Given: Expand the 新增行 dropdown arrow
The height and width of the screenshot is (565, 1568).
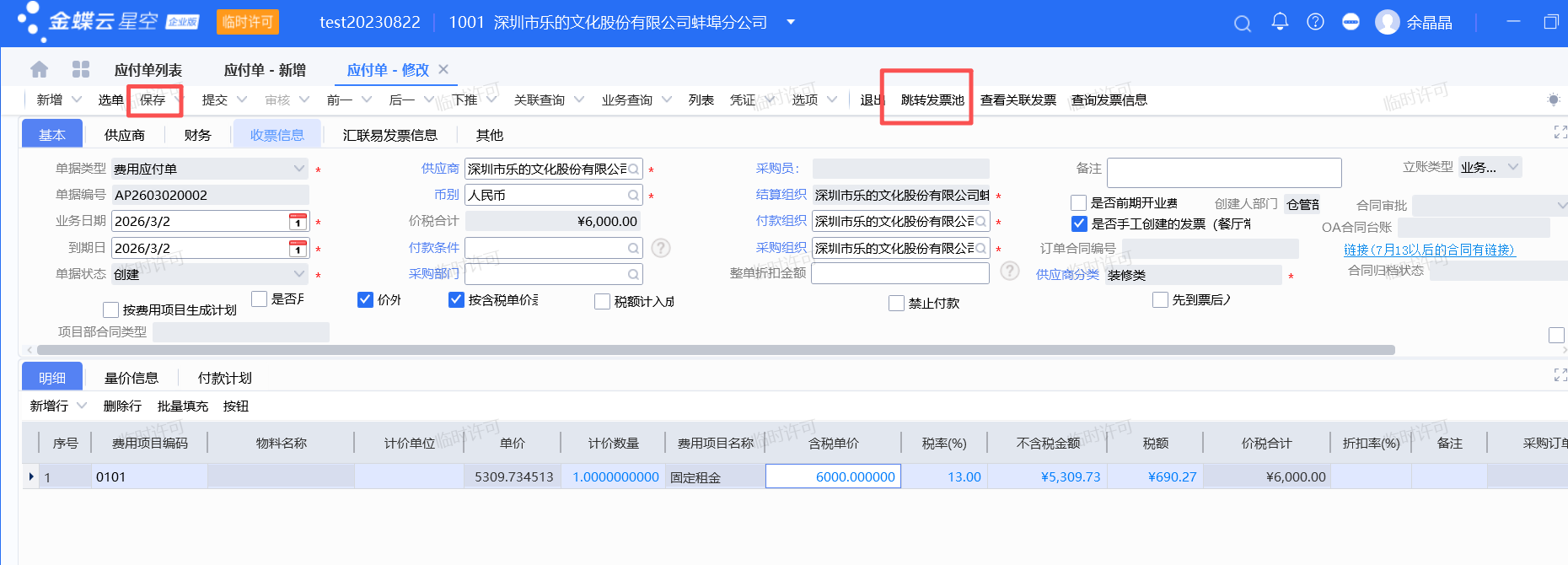Looking at the screenshot, I should tap(82, 406).
